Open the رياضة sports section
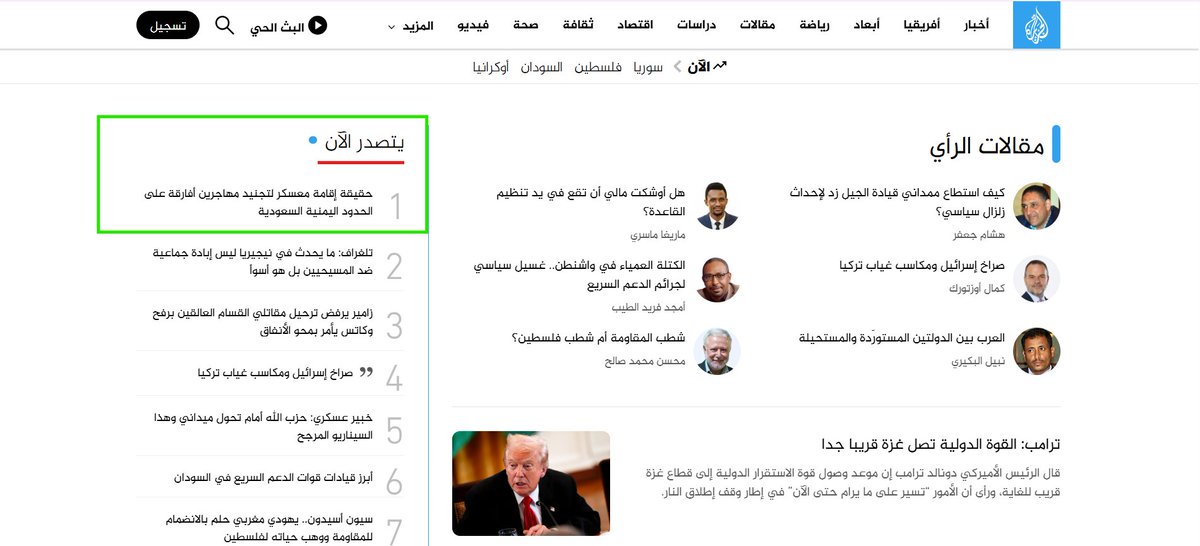This screenshot has height=546, width=1200. (x=814, y=26)
